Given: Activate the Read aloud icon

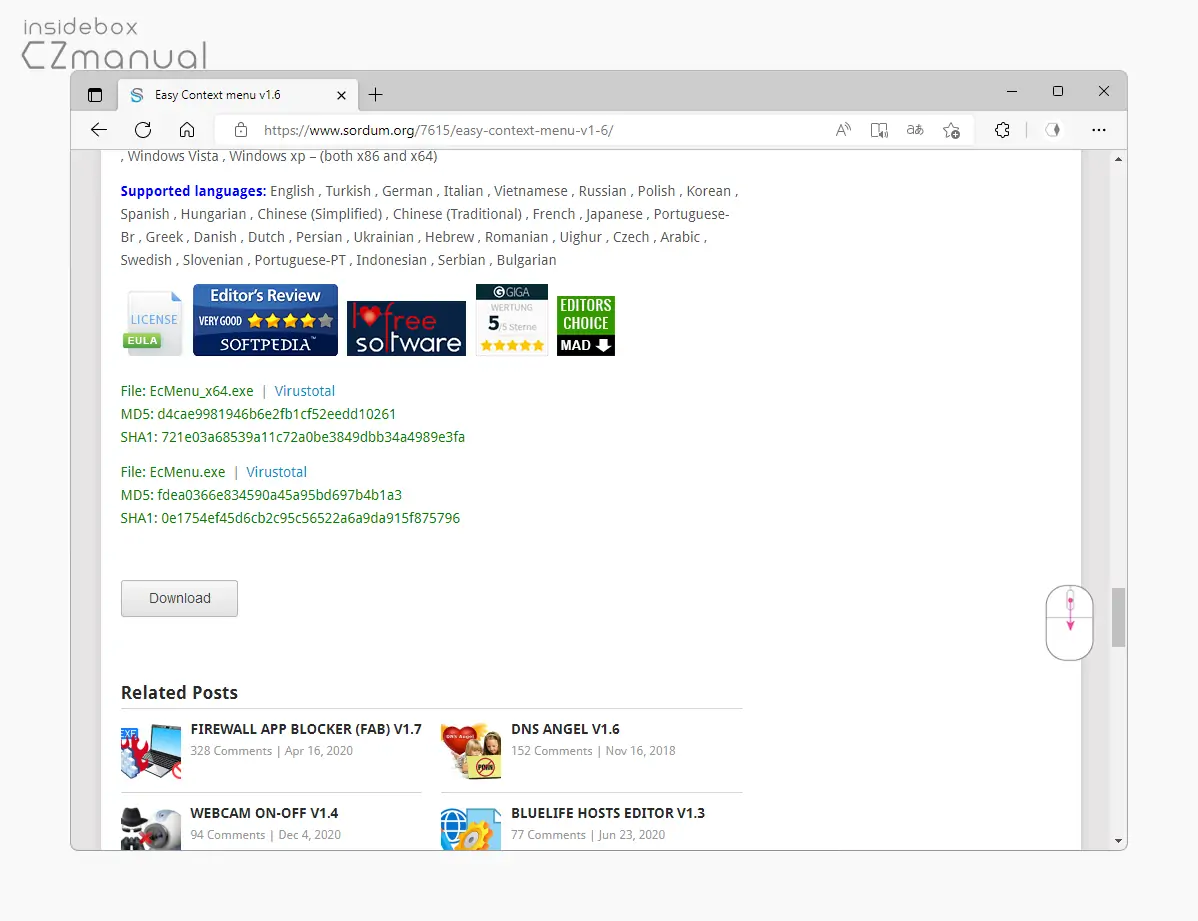Looking at the screenshot, I should coord(843,130).
